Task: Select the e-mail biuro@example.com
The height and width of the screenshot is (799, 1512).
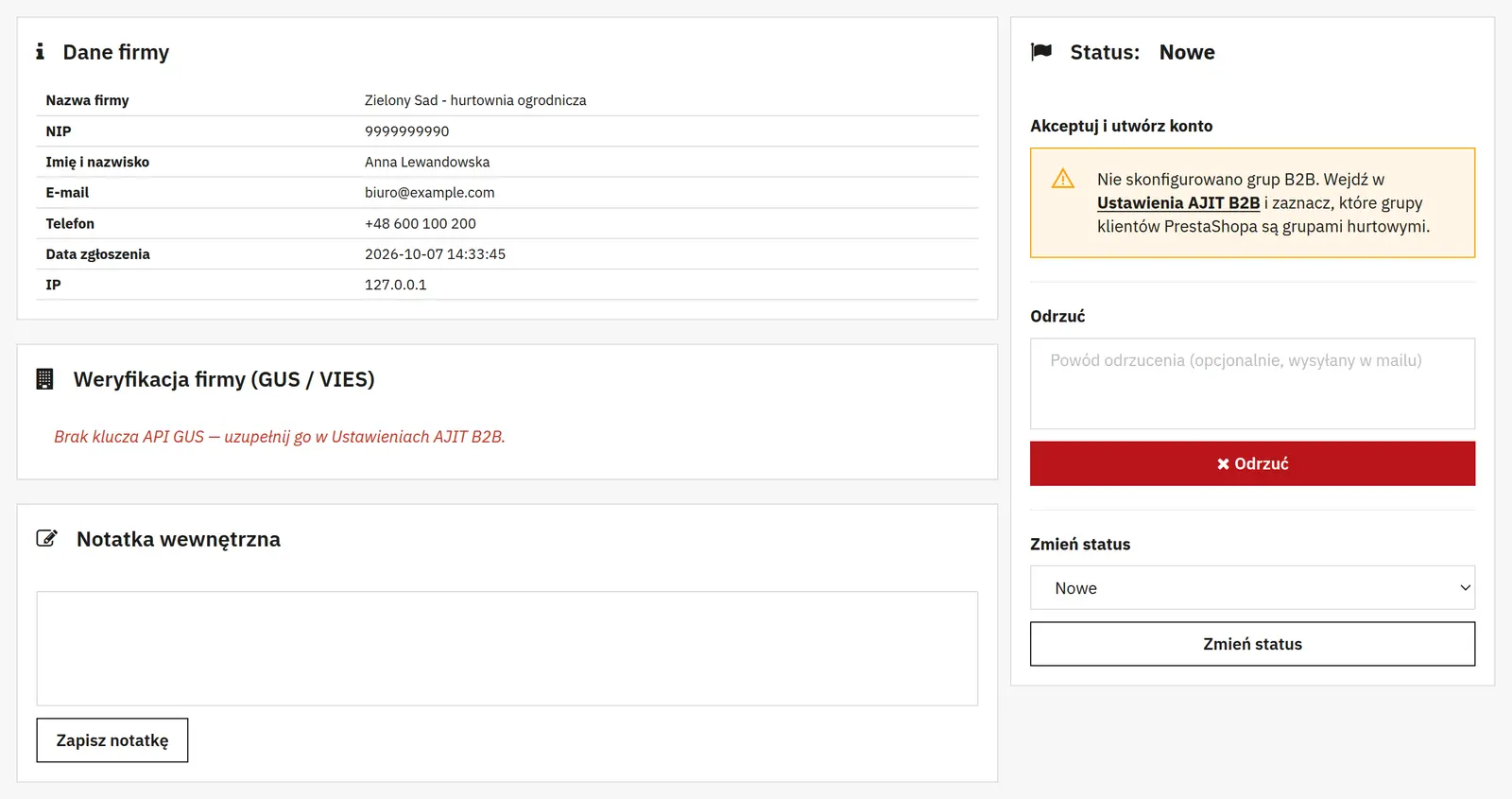Action: tap(430, 193)
